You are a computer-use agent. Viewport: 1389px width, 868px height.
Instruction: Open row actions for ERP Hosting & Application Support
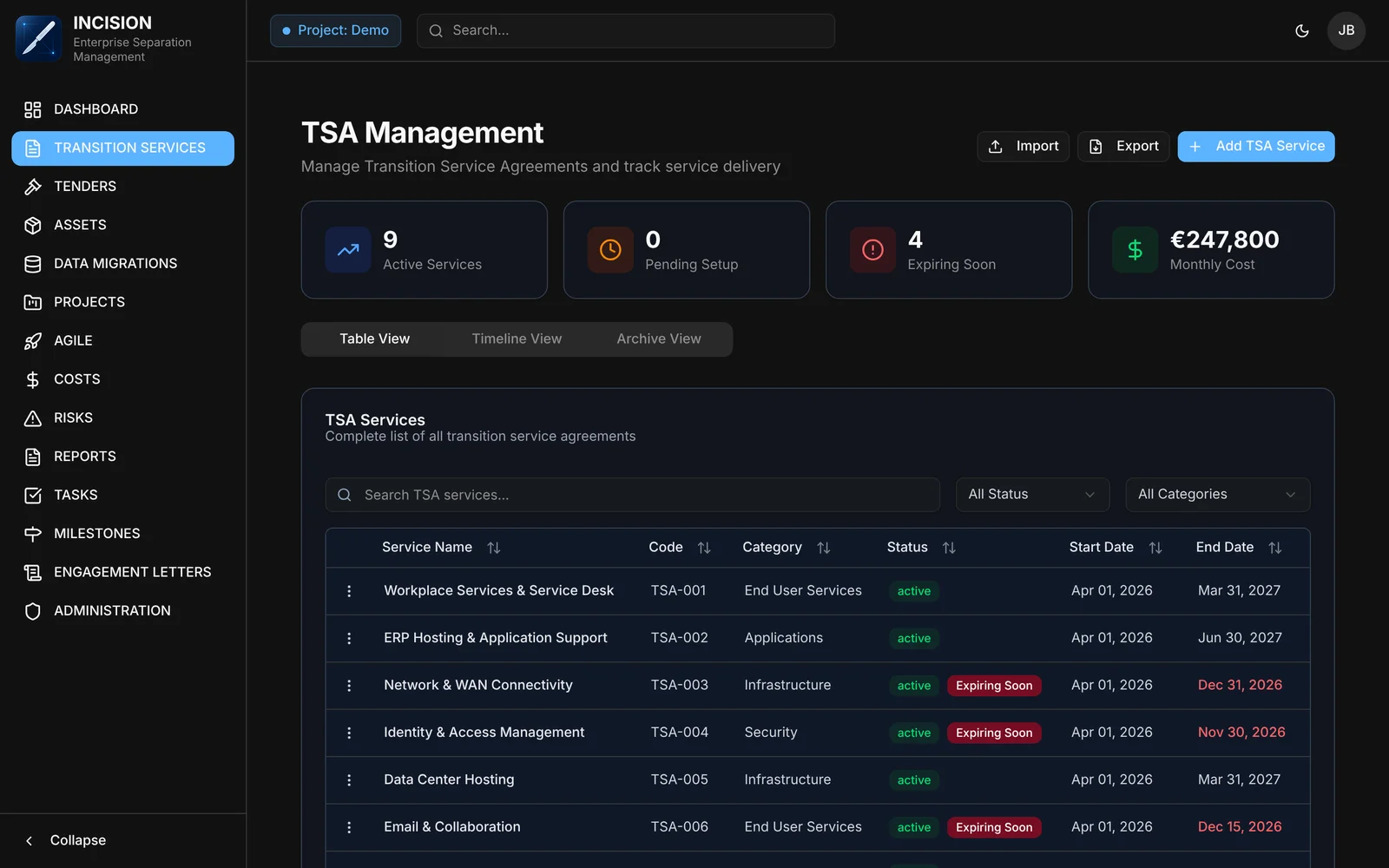point(349,639)
